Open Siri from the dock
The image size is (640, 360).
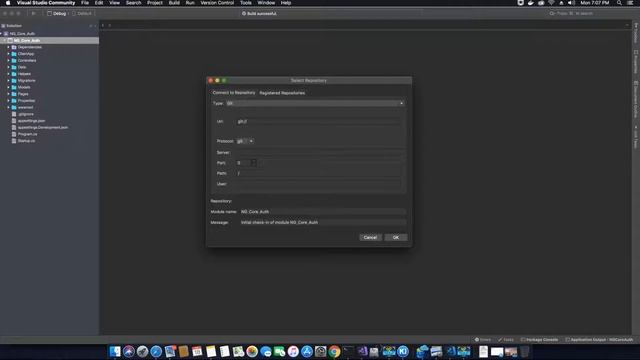point(129,351)
